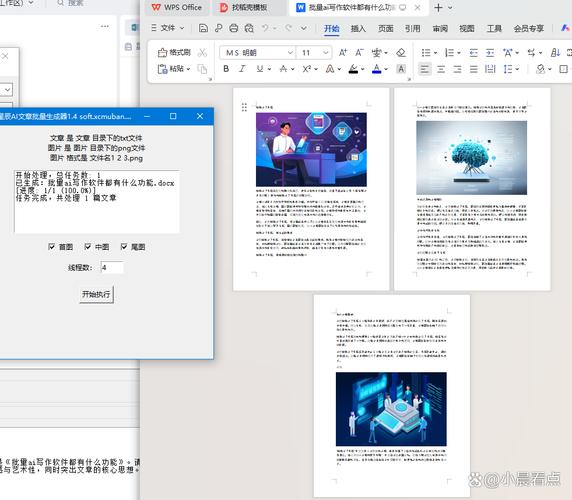Expand the 粘贴 paste options arrow

[x=188, y=69]
